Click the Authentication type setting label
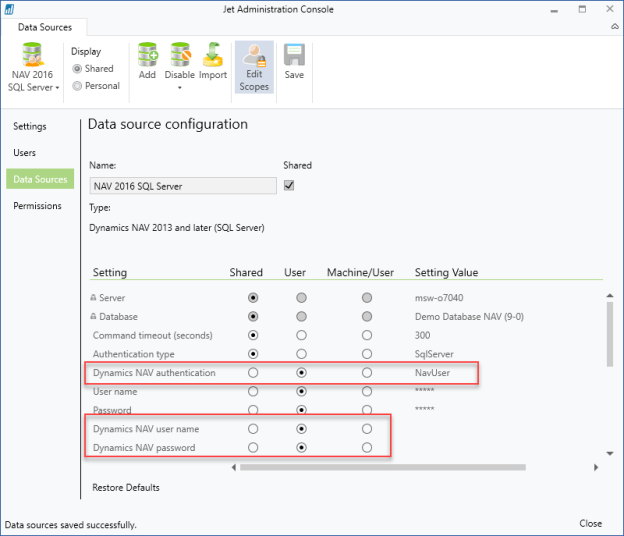Viewport: 624px width, 536px height. 133,354
